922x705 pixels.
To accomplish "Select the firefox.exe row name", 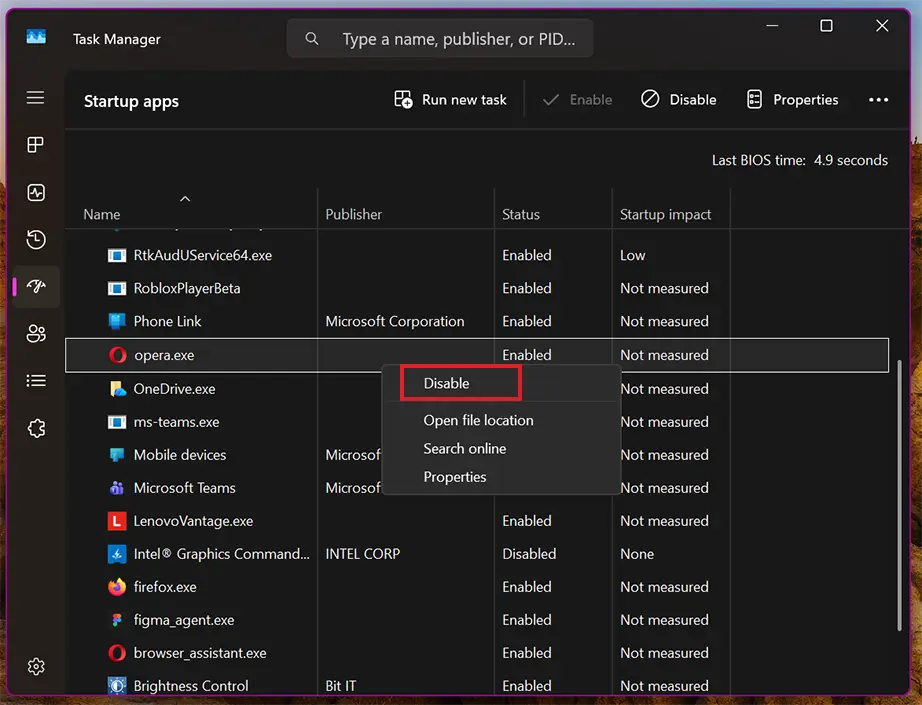I will (165, 587).
